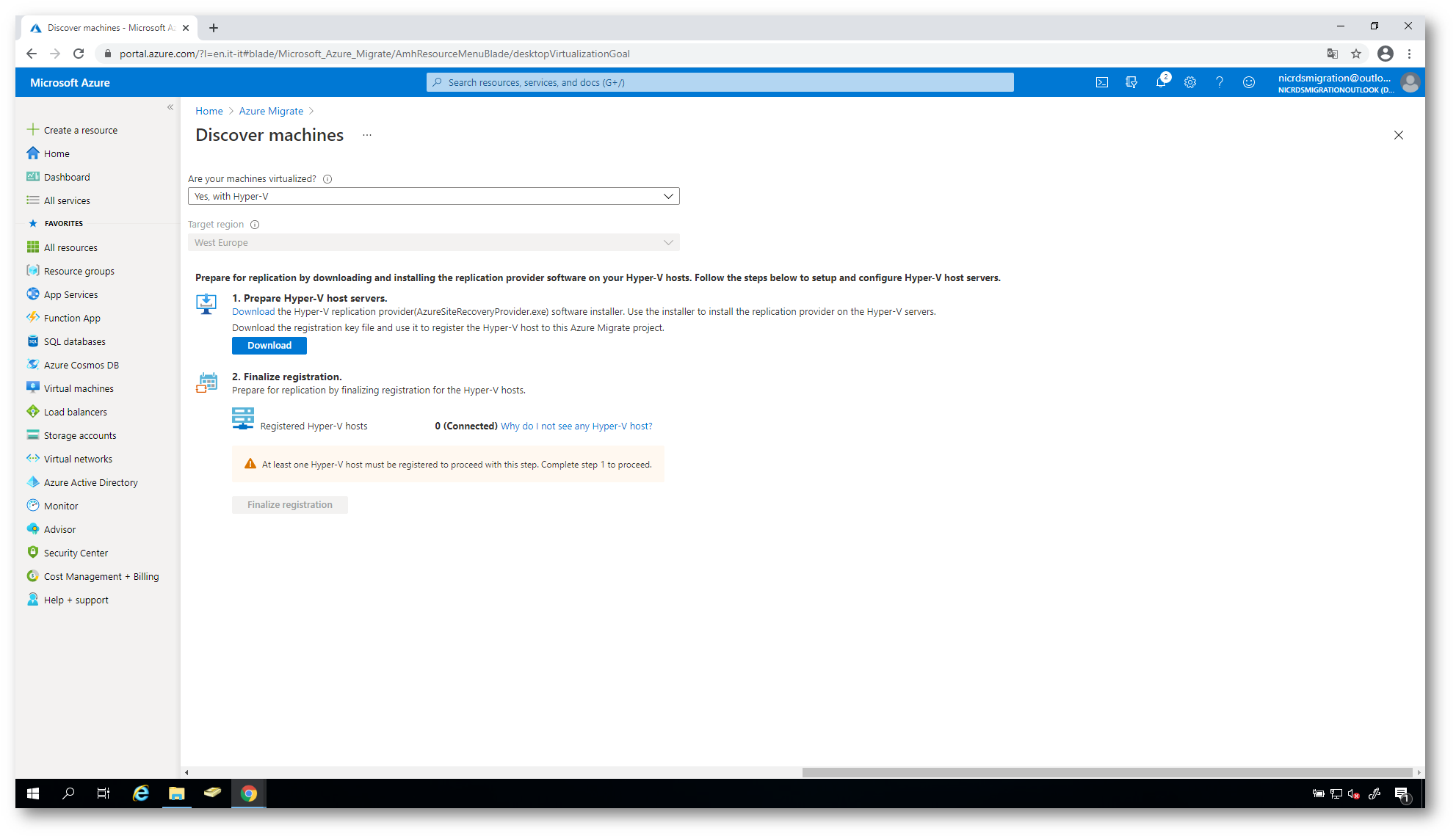
Task: Show info for machines virtualized question
Action: coord(327,179)
